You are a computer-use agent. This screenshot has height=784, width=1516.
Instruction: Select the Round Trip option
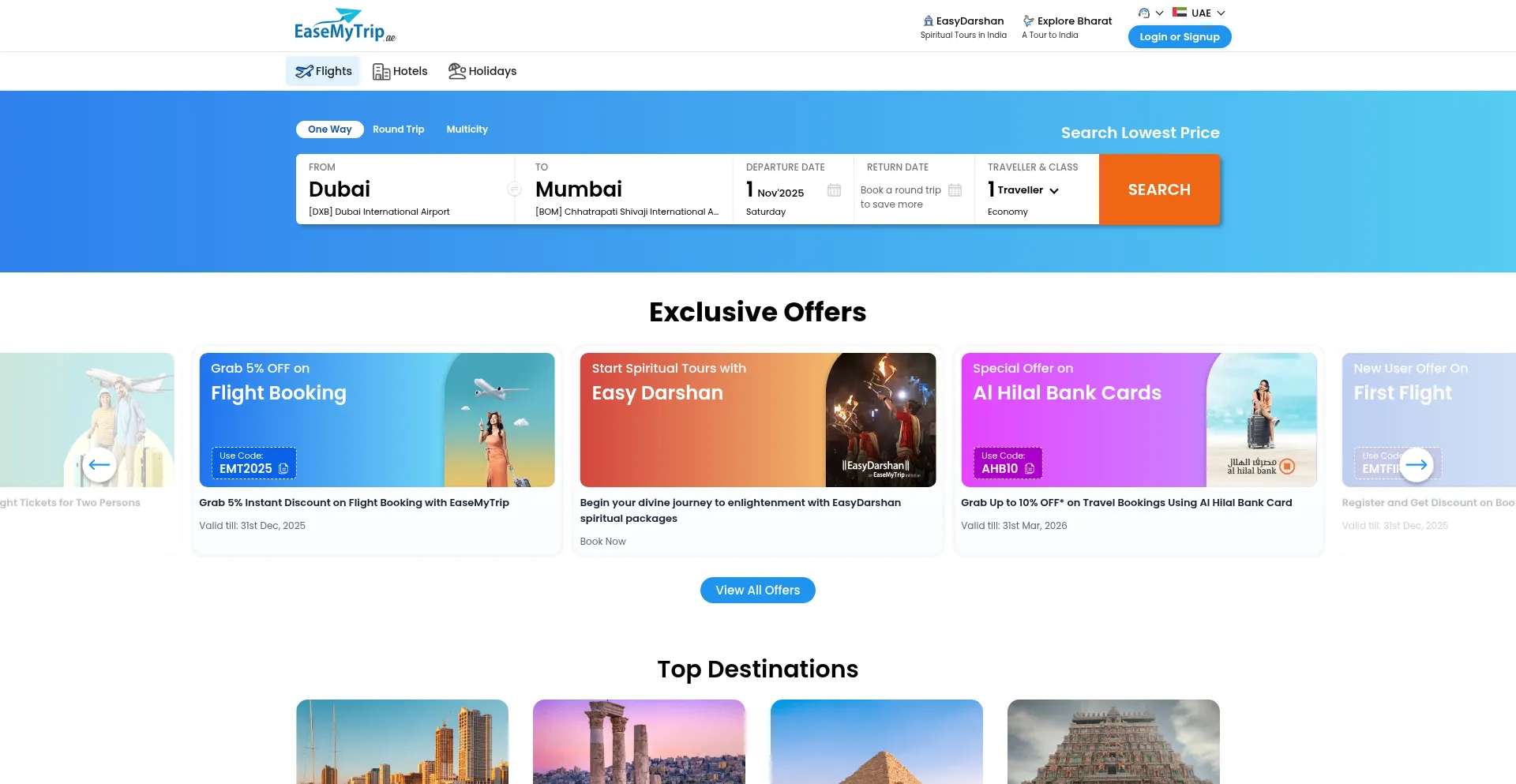click(398, 129)
